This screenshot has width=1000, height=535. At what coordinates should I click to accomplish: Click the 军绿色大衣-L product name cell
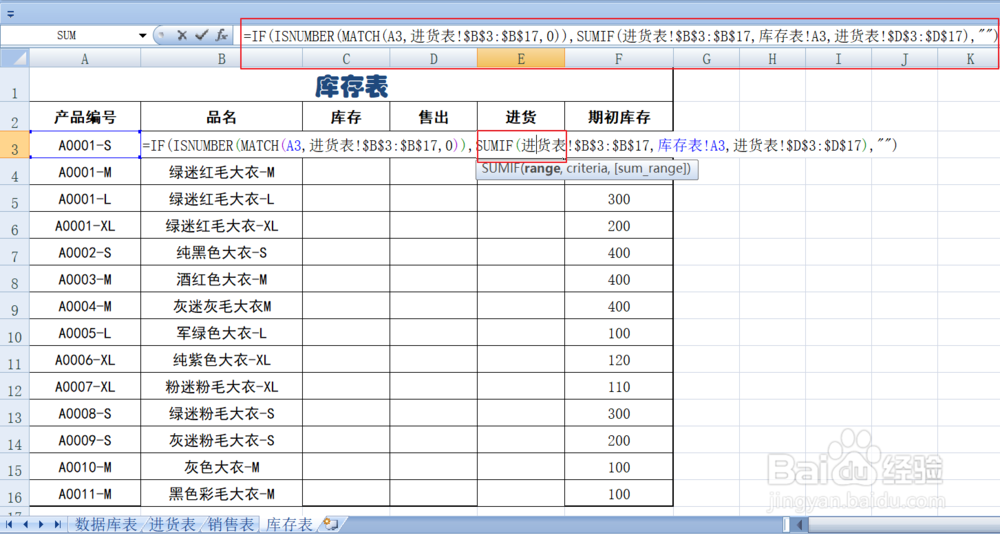tap(221, 333)
